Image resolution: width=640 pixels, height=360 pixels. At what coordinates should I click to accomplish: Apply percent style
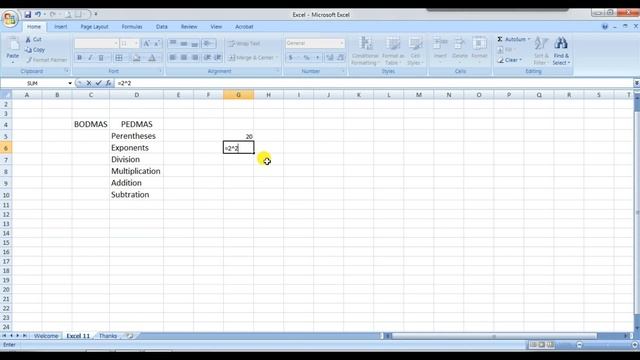(306, 58)
